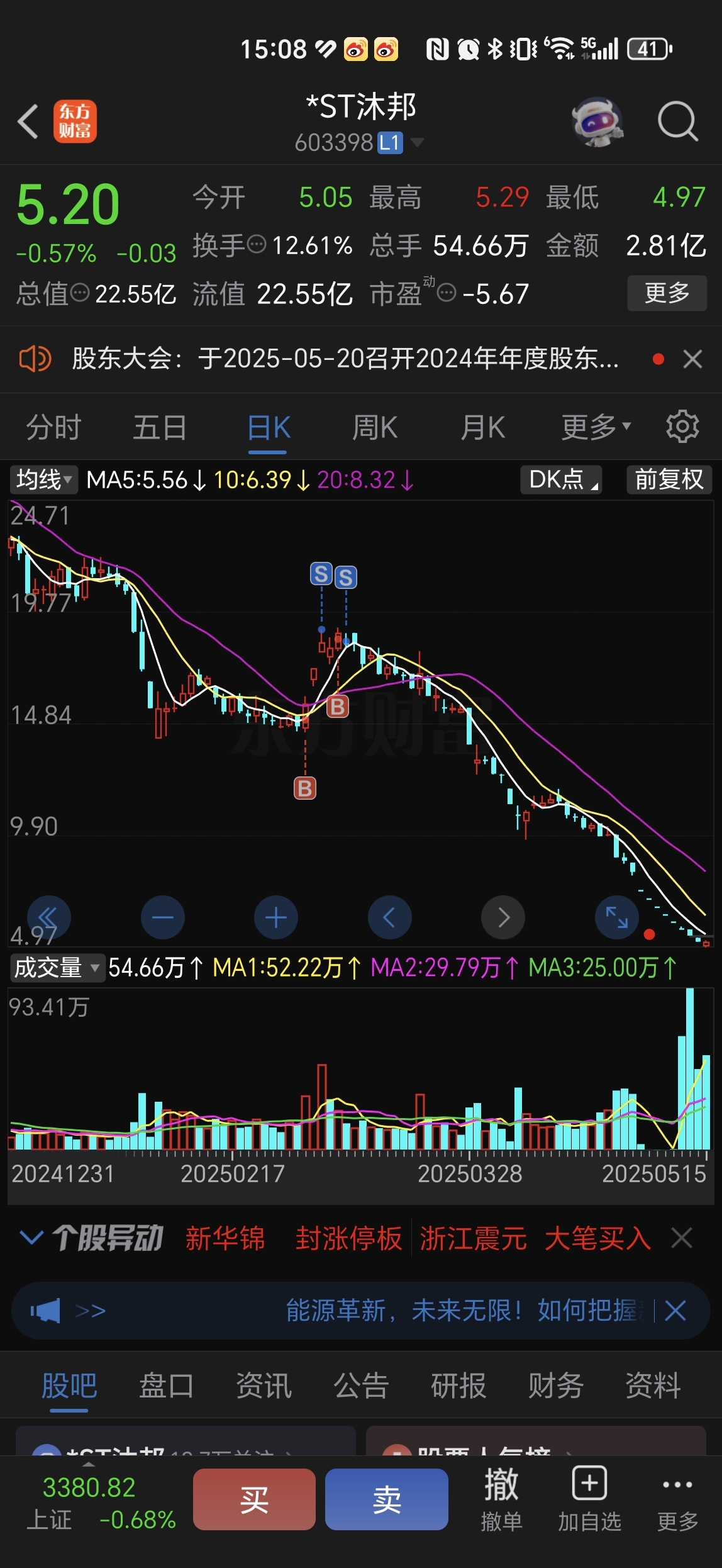Tap the 20250328 date label

(x=470, y=1173)
